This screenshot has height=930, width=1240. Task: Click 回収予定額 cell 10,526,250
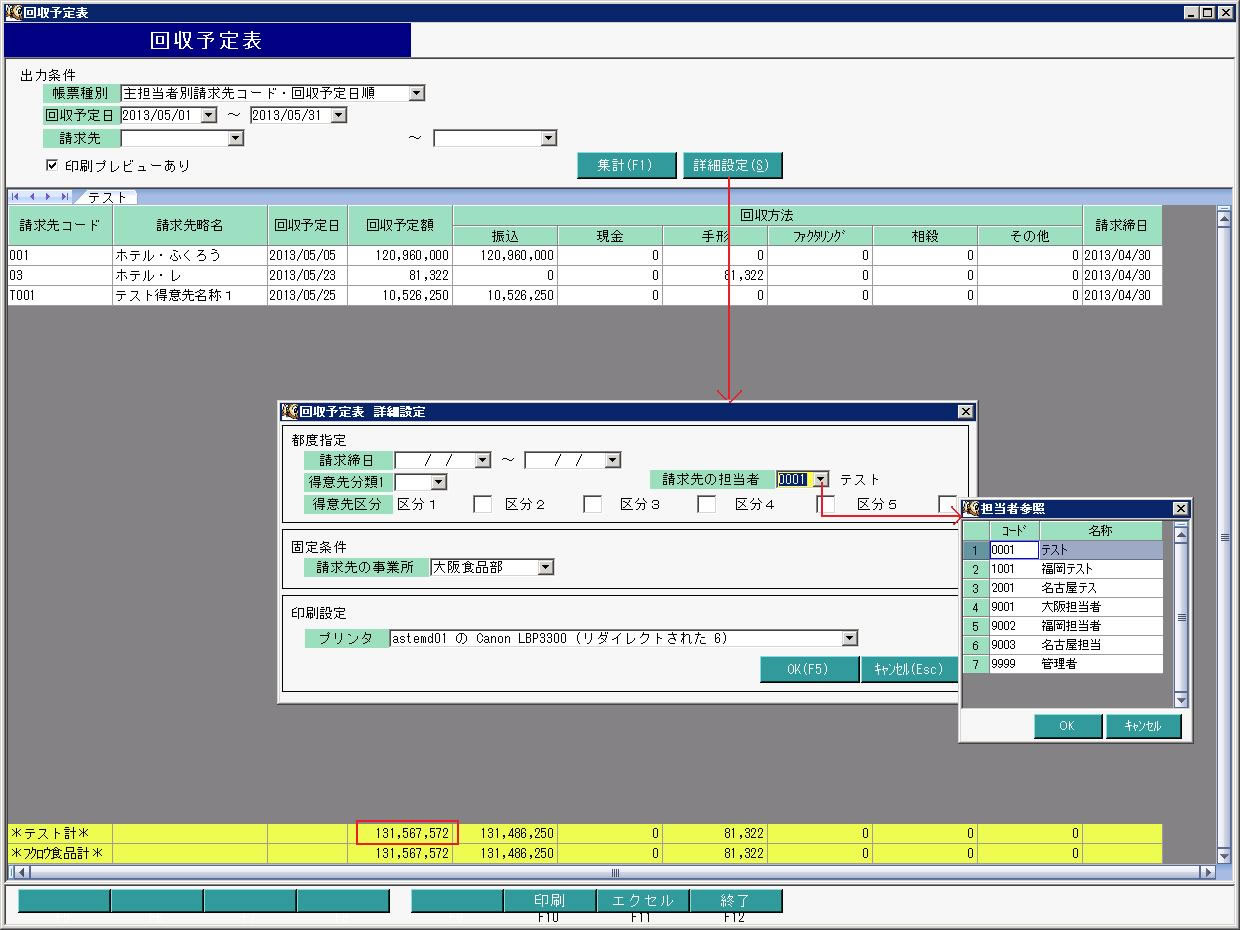400,295
